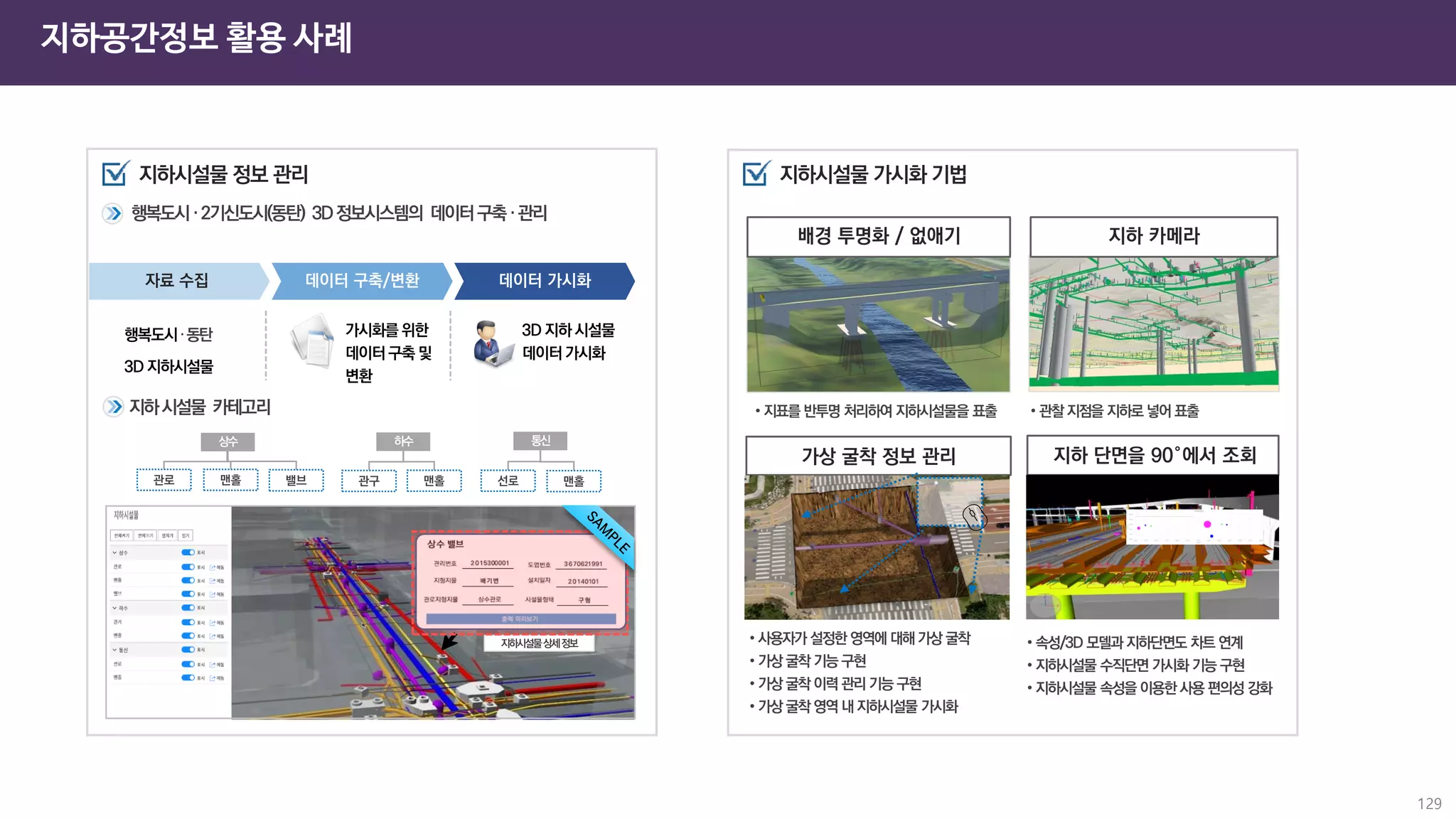Collapse the 통신 group in facility panel
The image size is (1456, 819).
click(x=114, y=650)
